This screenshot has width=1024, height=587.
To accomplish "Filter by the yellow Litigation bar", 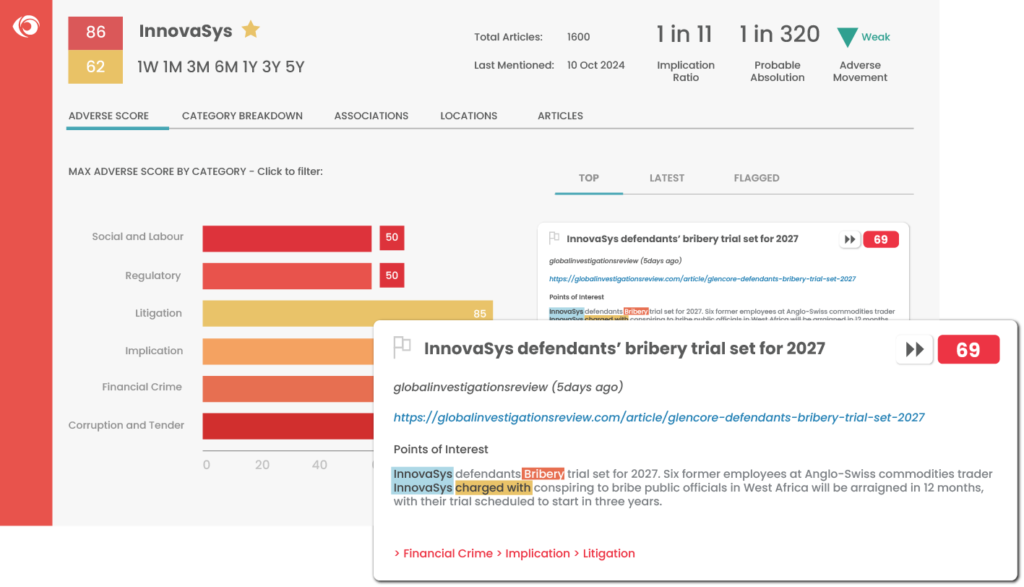I will (x=347, y=313).
